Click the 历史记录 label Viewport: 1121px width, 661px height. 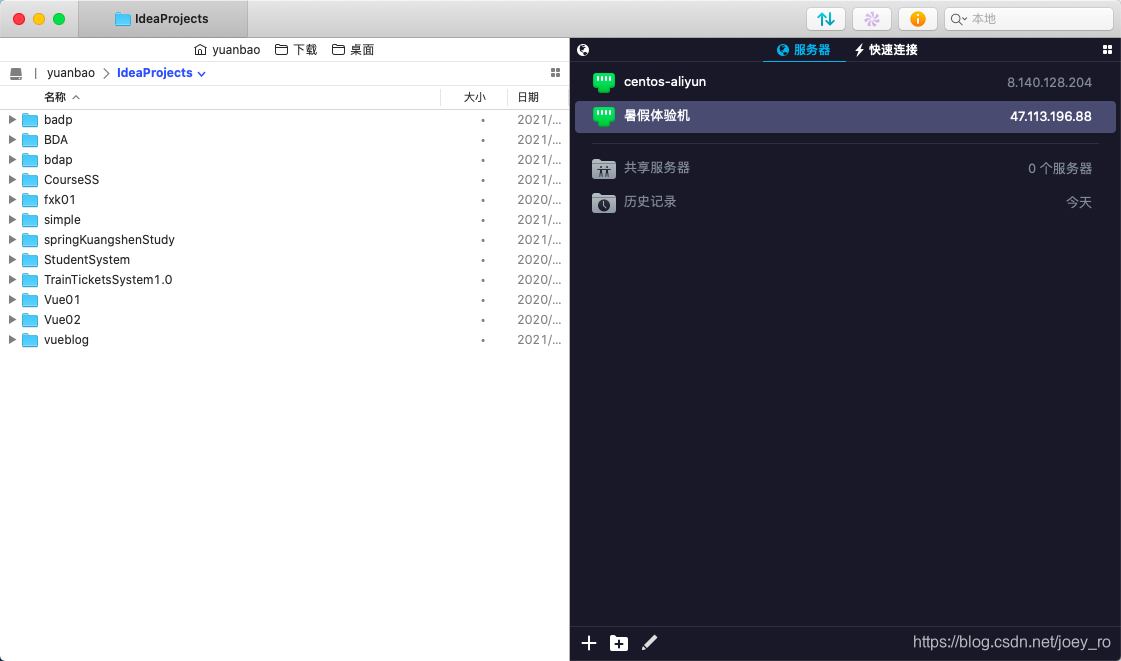650,202
